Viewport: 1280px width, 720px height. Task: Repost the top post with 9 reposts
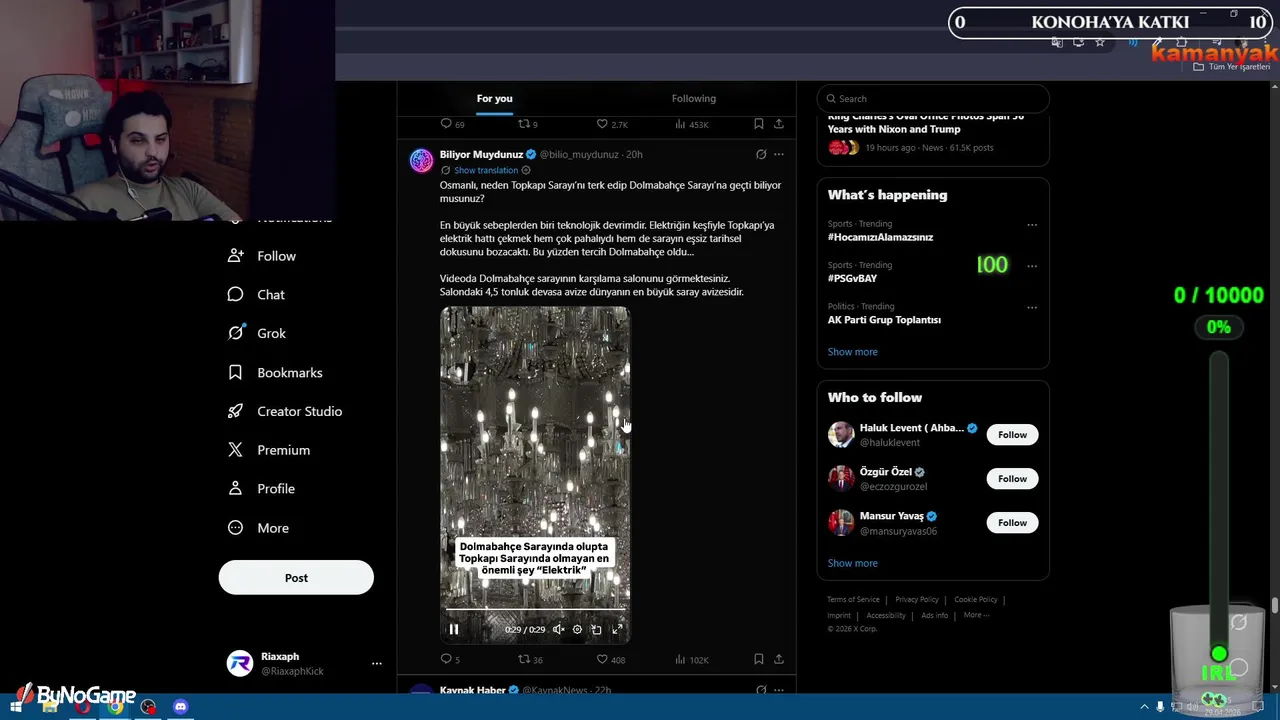[527, 124]
